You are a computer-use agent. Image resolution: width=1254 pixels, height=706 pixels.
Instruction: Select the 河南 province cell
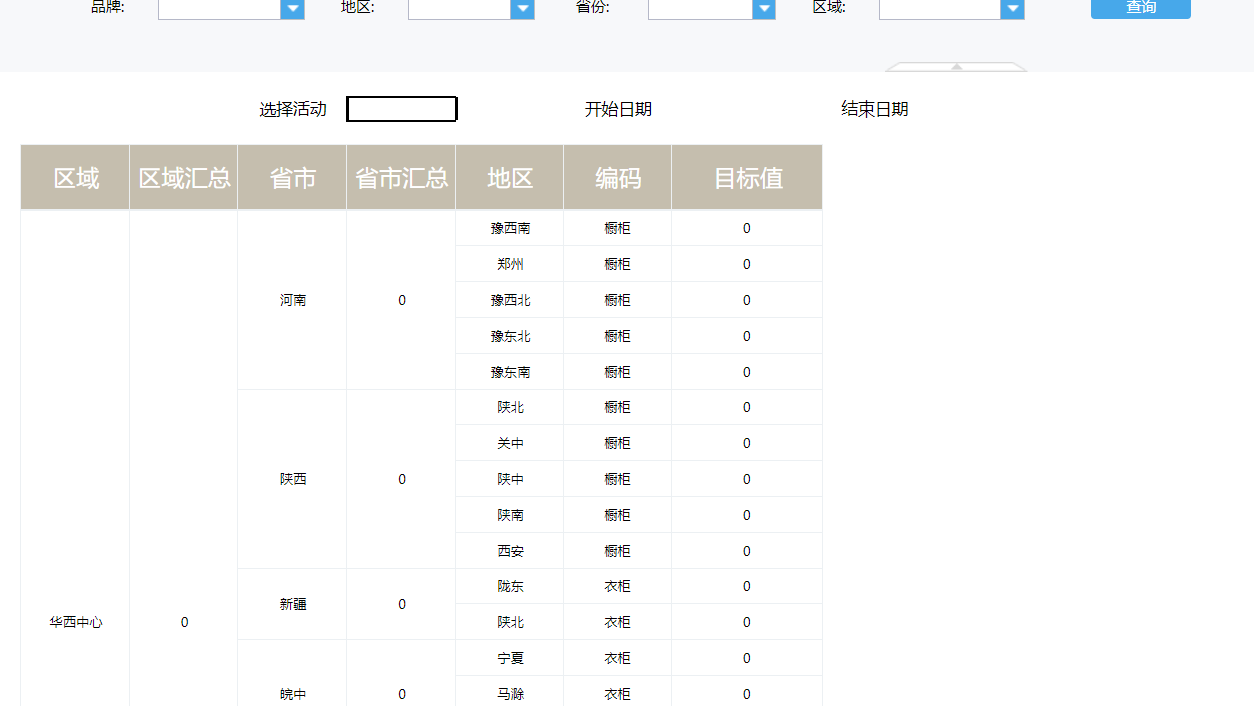(292, 300)
